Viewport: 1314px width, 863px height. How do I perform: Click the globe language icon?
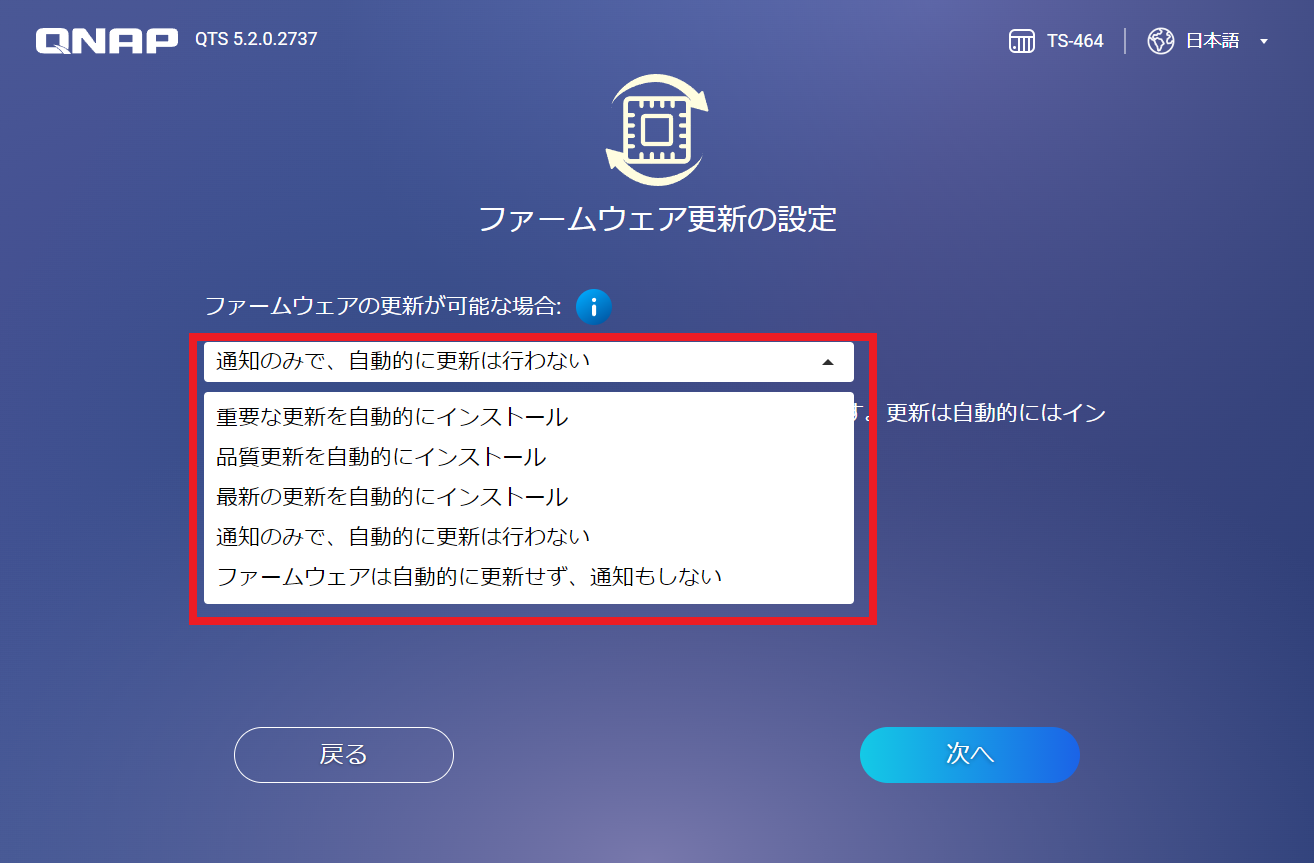click(1160, 41)
